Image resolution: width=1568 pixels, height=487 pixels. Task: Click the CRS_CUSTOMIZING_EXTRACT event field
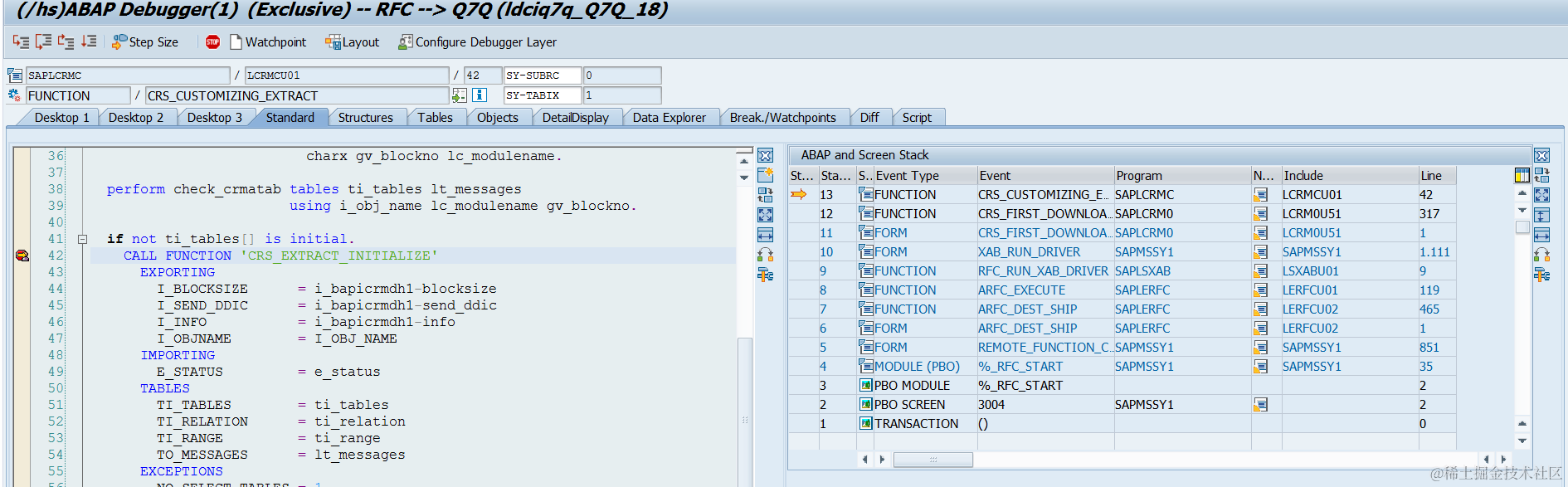[x=297, y=95]
